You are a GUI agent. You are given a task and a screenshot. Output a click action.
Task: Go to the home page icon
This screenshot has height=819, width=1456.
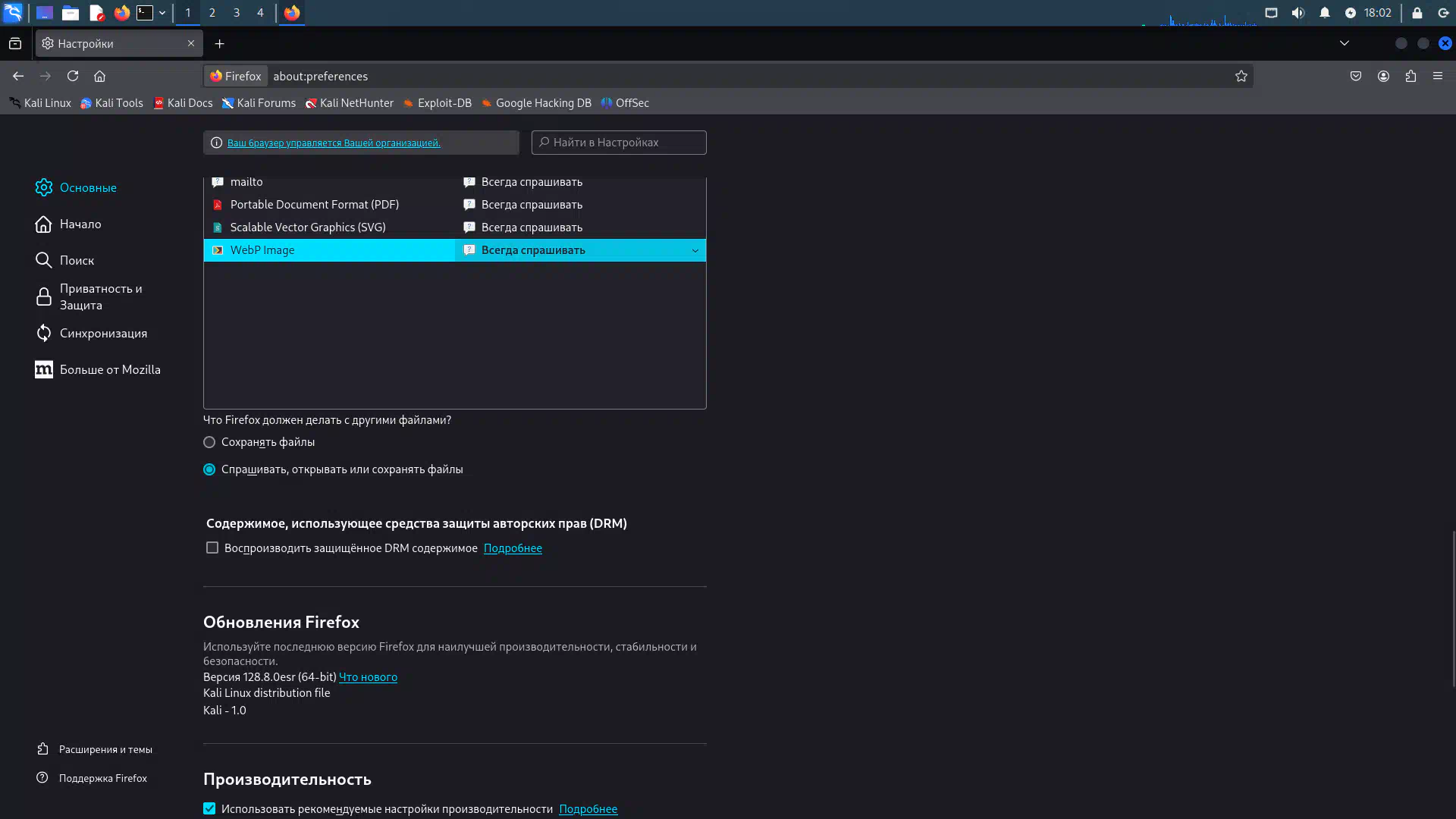(99, 76)
